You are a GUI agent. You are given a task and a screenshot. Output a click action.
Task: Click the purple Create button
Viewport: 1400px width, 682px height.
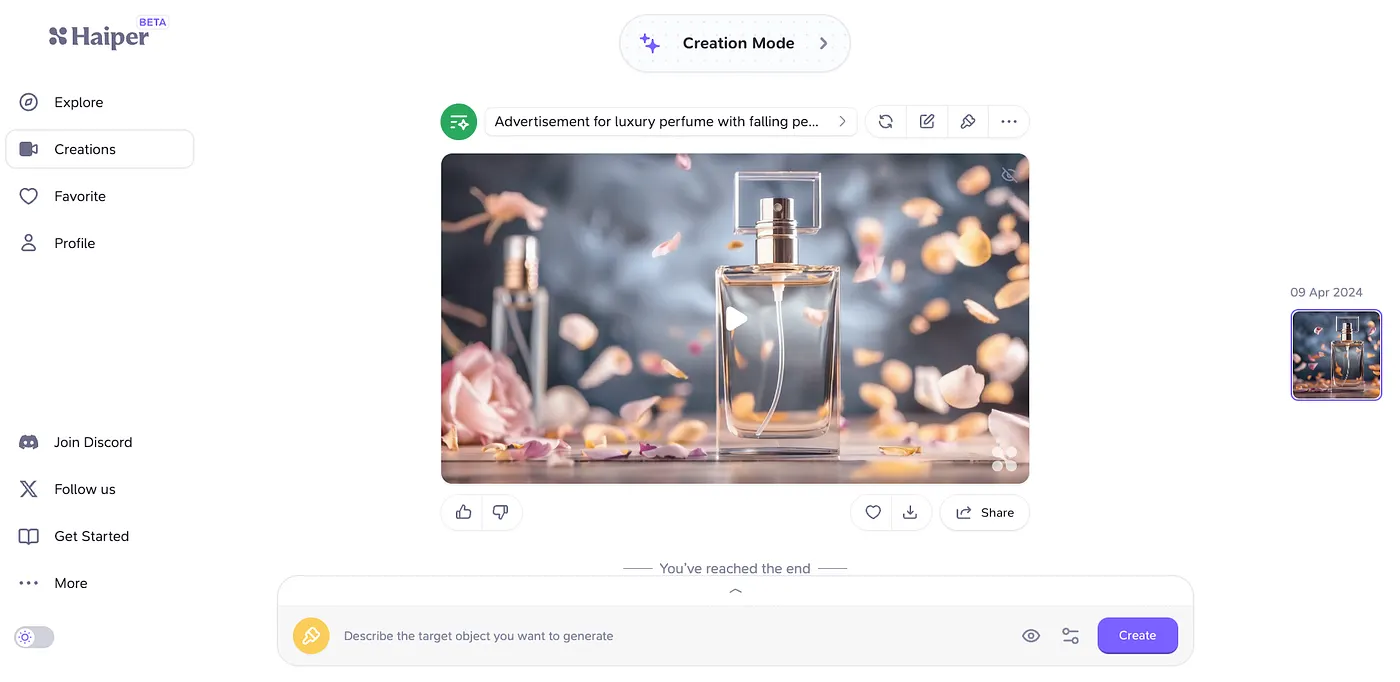pyautogui.click(x=1137, y=636)
